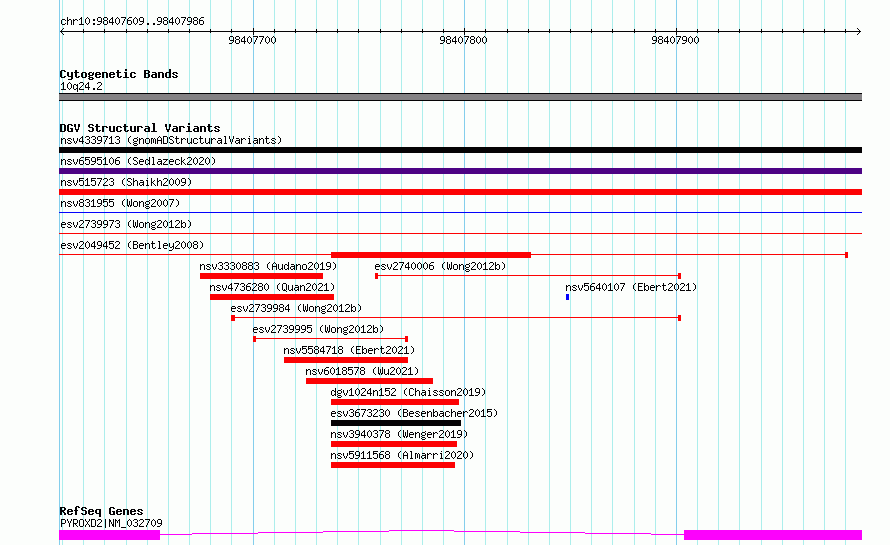The image size is (890, 545).
Task: Click the nsv4736280 (Quan2021) label
Action: 272,287
